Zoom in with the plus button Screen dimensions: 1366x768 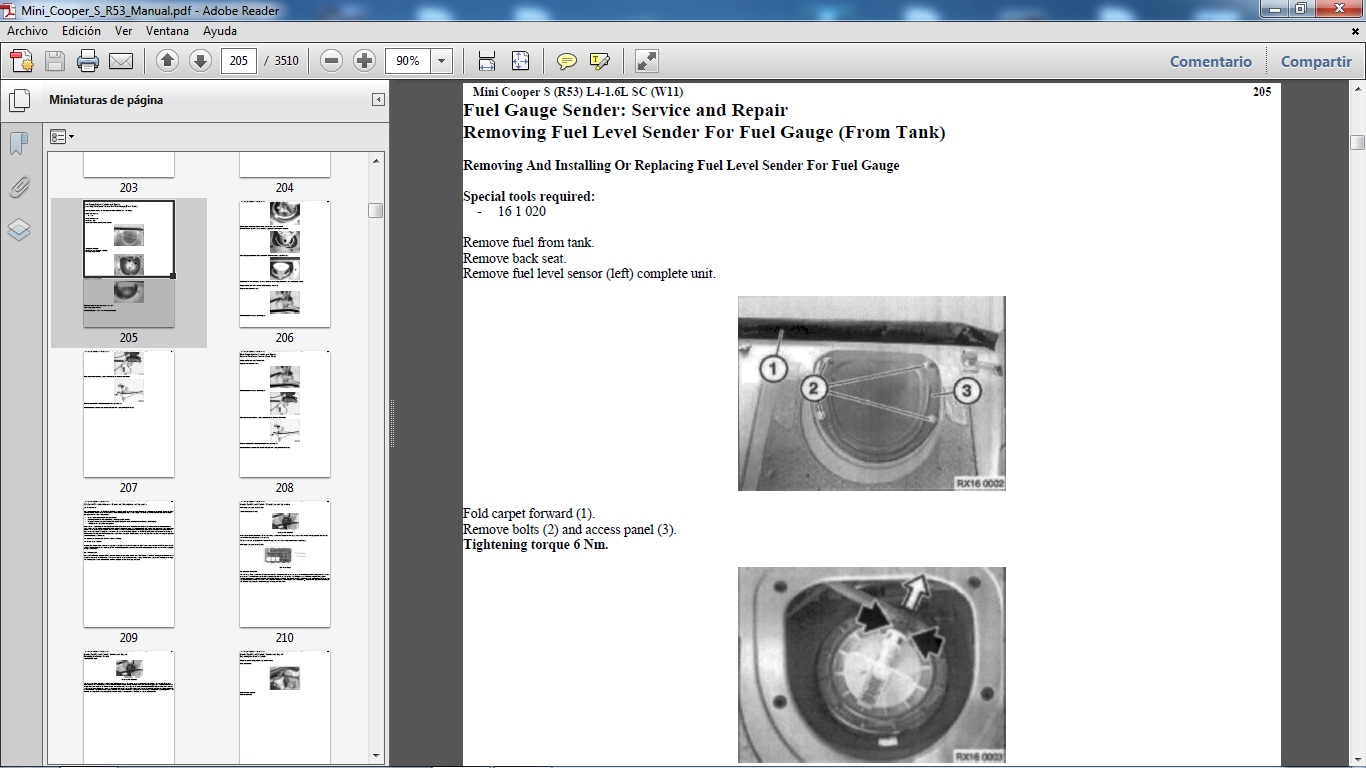coord(364,61)
